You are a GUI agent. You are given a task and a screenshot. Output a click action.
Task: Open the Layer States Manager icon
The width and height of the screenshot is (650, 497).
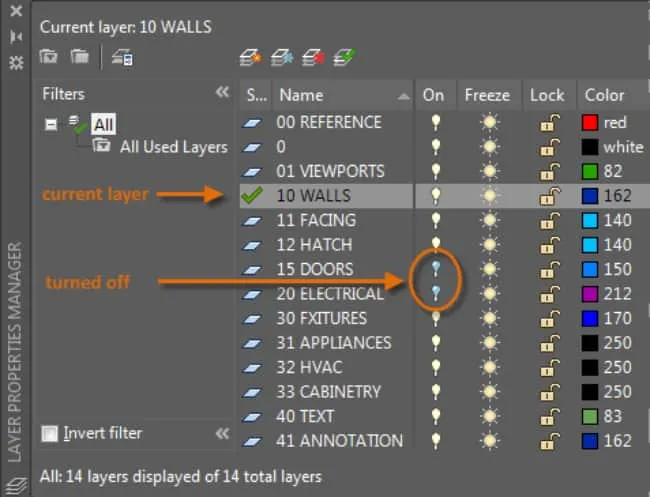coord(123,57)
